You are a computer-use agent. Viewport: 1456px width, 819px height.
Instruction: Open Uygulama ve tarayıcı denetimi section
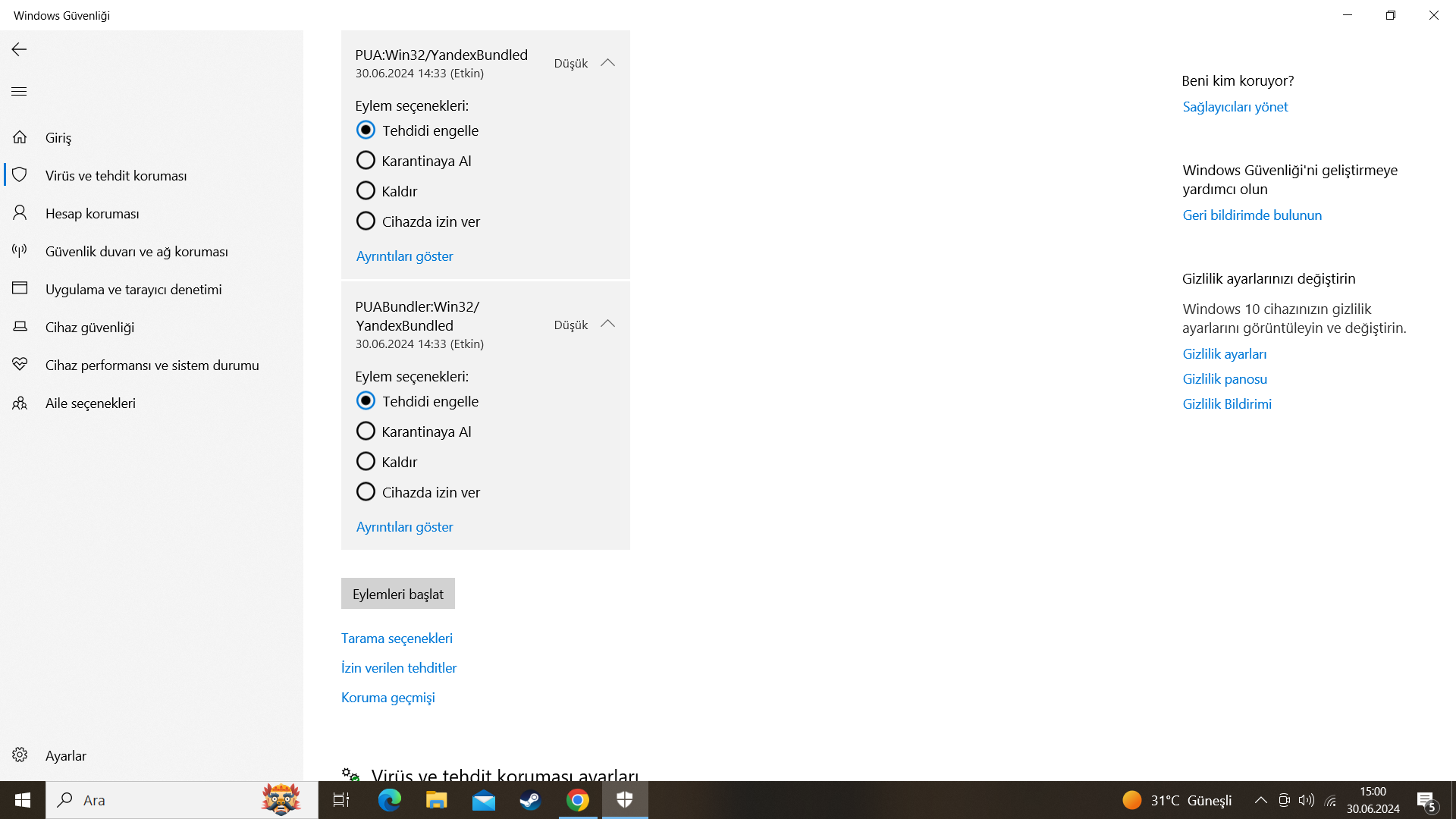point(133,289)
